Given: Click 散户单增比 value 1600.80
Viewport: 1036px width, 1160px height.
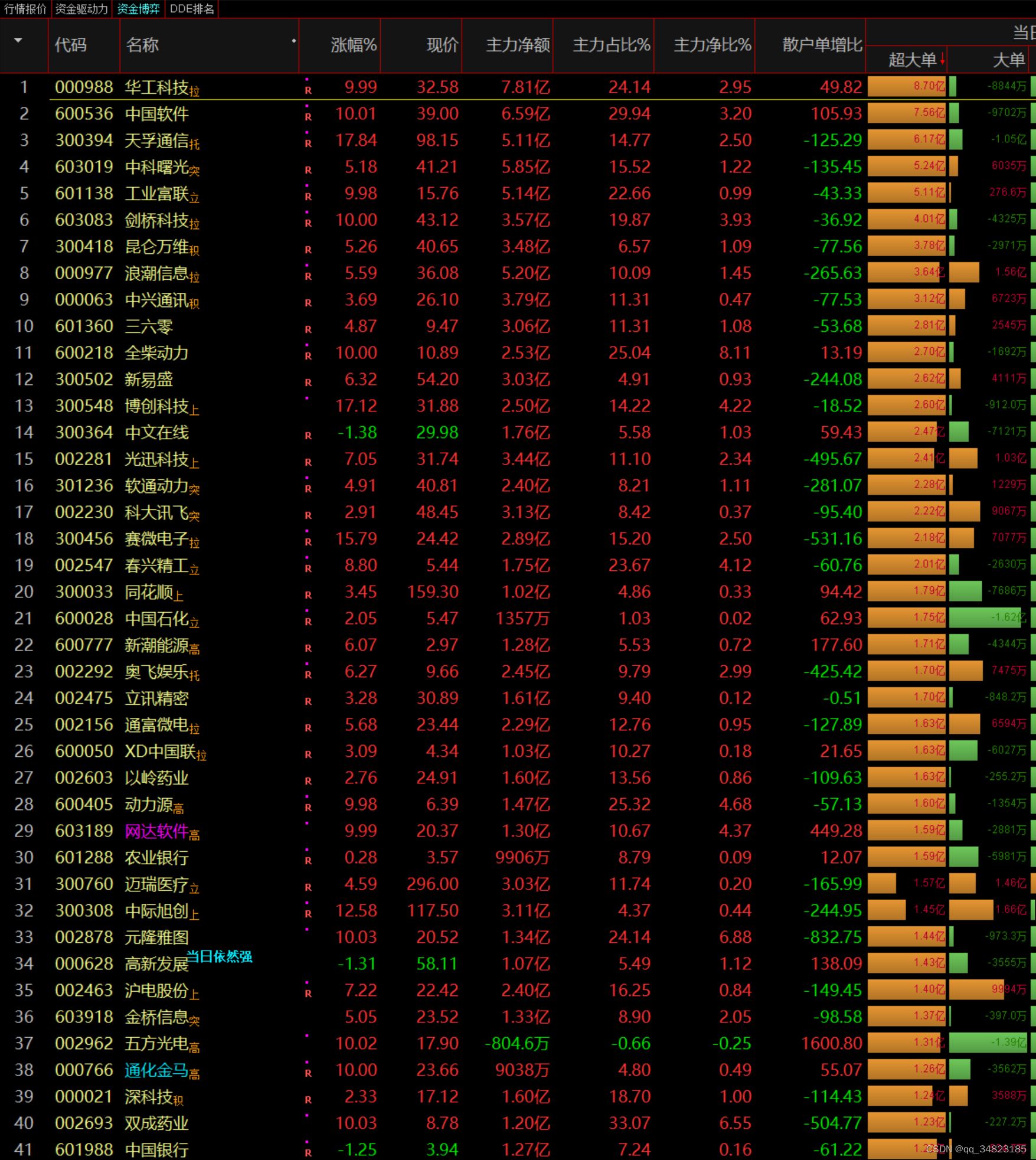Looking at the screenshot, I should tap(832, 1044).
